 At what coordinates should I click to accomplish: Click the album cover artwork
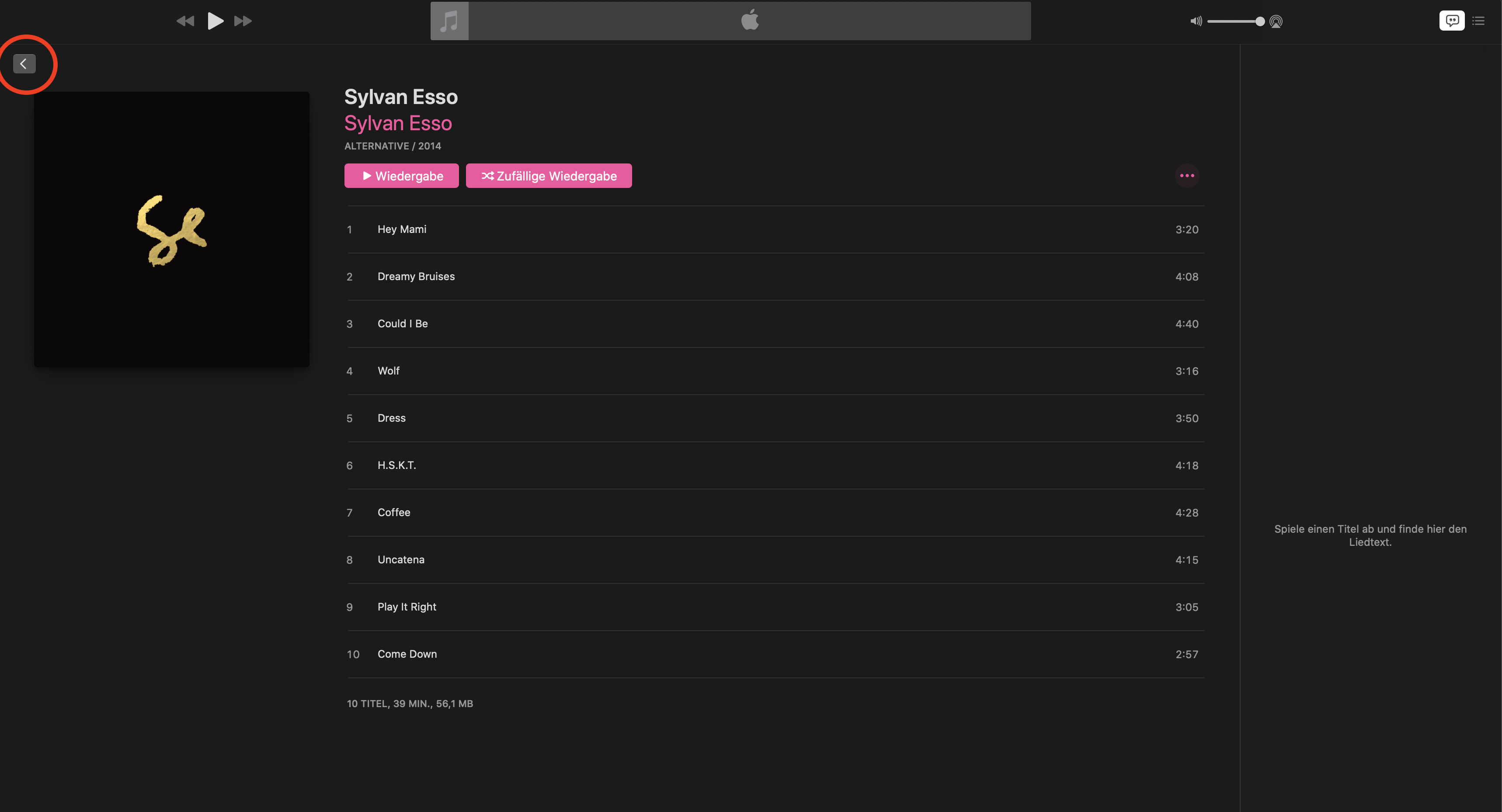[x=171, y=229]
